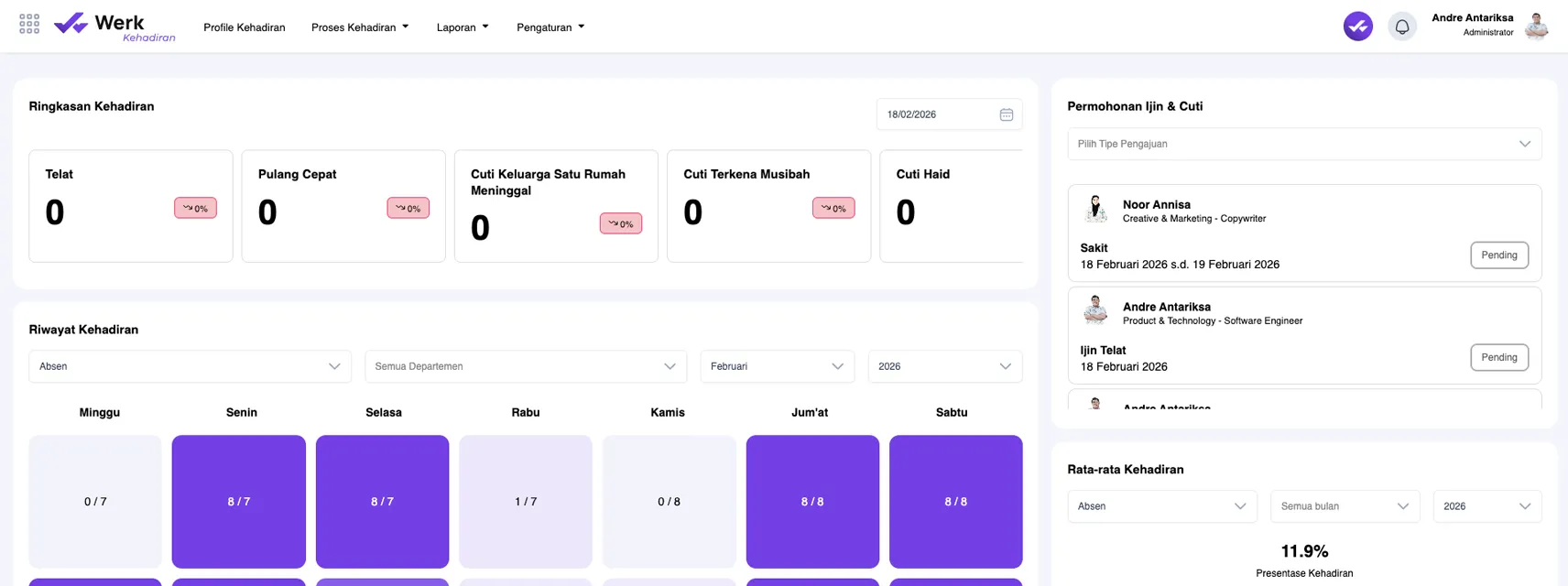The height and width of the screenshot is (586, 1568).
Task: Expand the Laporan menu
Action: point(462,27)
